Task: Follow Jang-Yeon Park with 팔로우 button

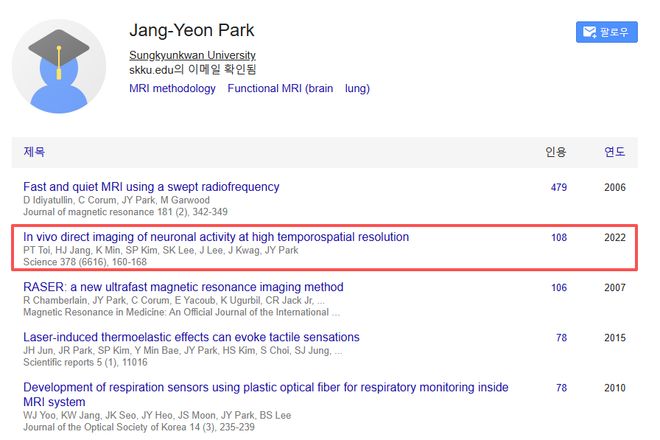Action: pos(607,33)
